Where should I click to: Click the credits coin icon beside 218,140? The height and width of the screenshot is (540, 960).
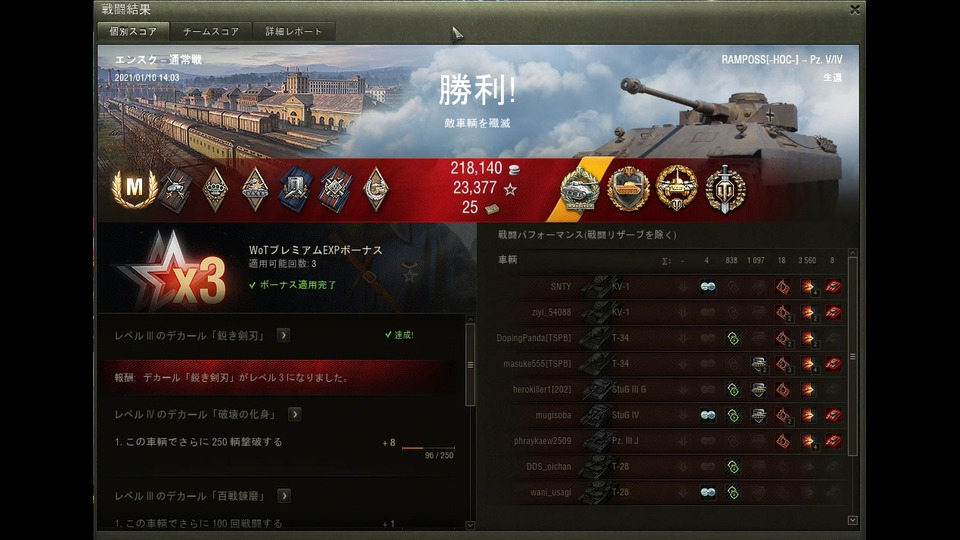(514, 169)
